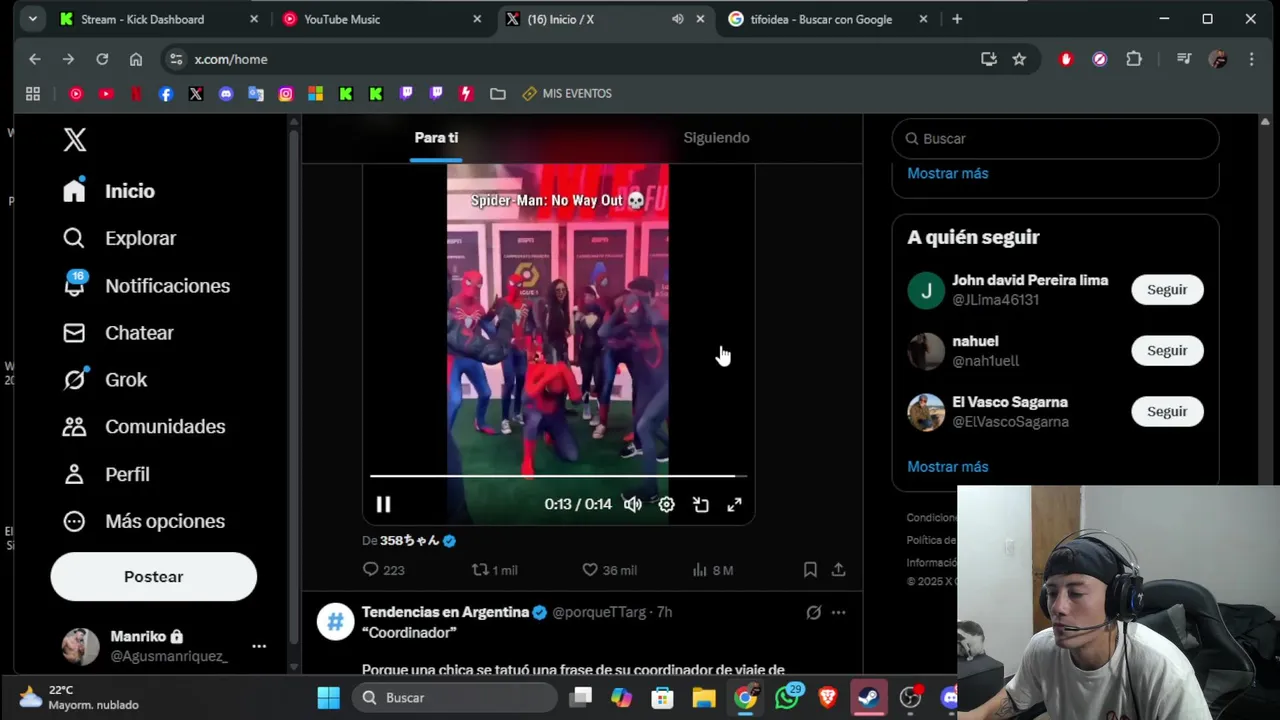Follow nahuel account
Screen dimensions: 1280x720
[1167, 351]
